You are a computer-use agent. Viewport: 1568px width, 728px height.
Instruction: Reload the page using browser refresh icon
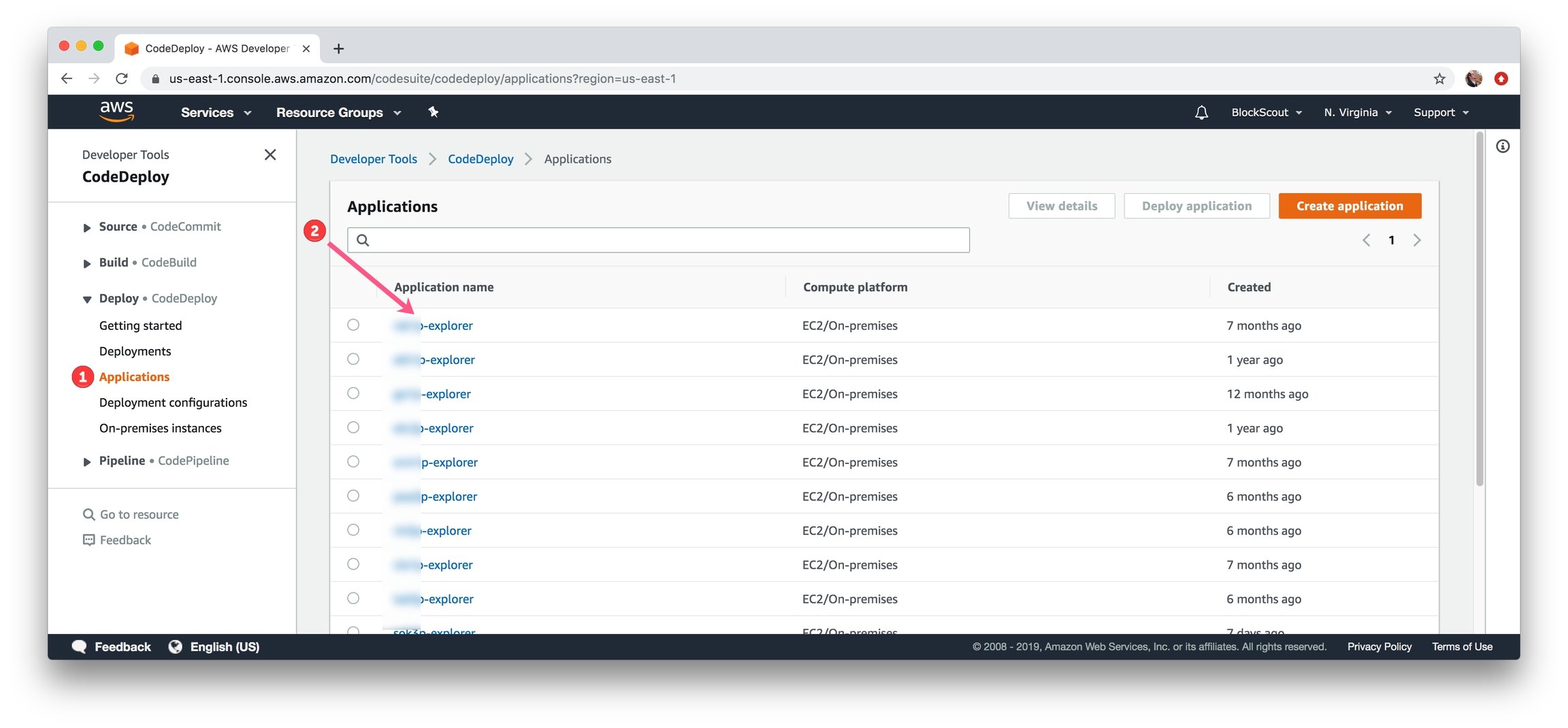pyautogui.click(x=122, y=78)
